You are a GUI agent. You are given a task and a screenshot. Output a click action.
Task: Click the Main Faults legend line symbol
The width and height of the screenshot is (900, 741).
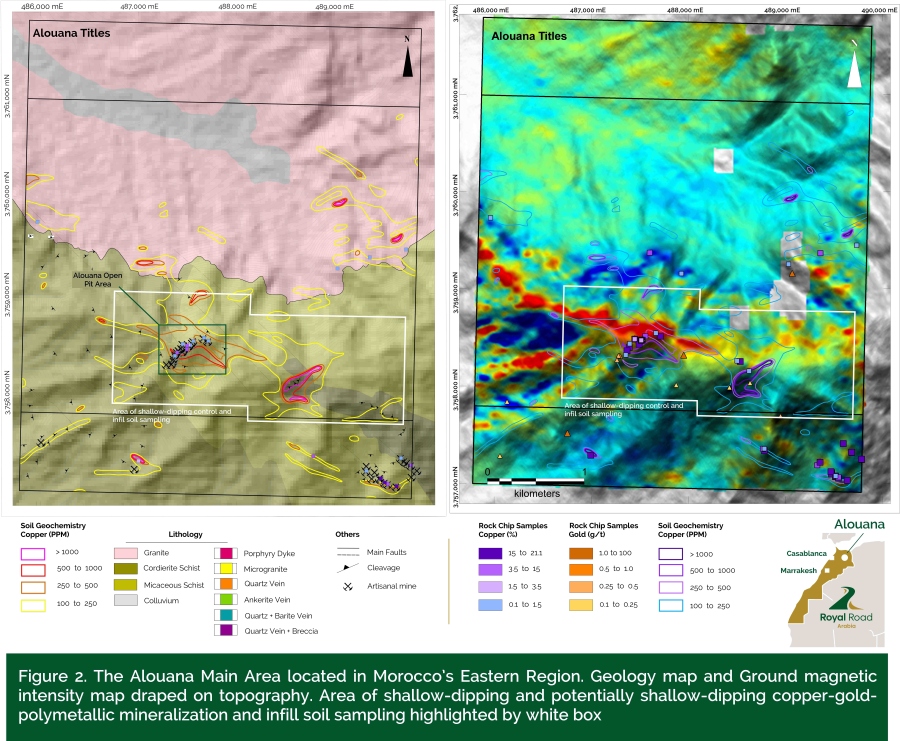coord(348,550)
